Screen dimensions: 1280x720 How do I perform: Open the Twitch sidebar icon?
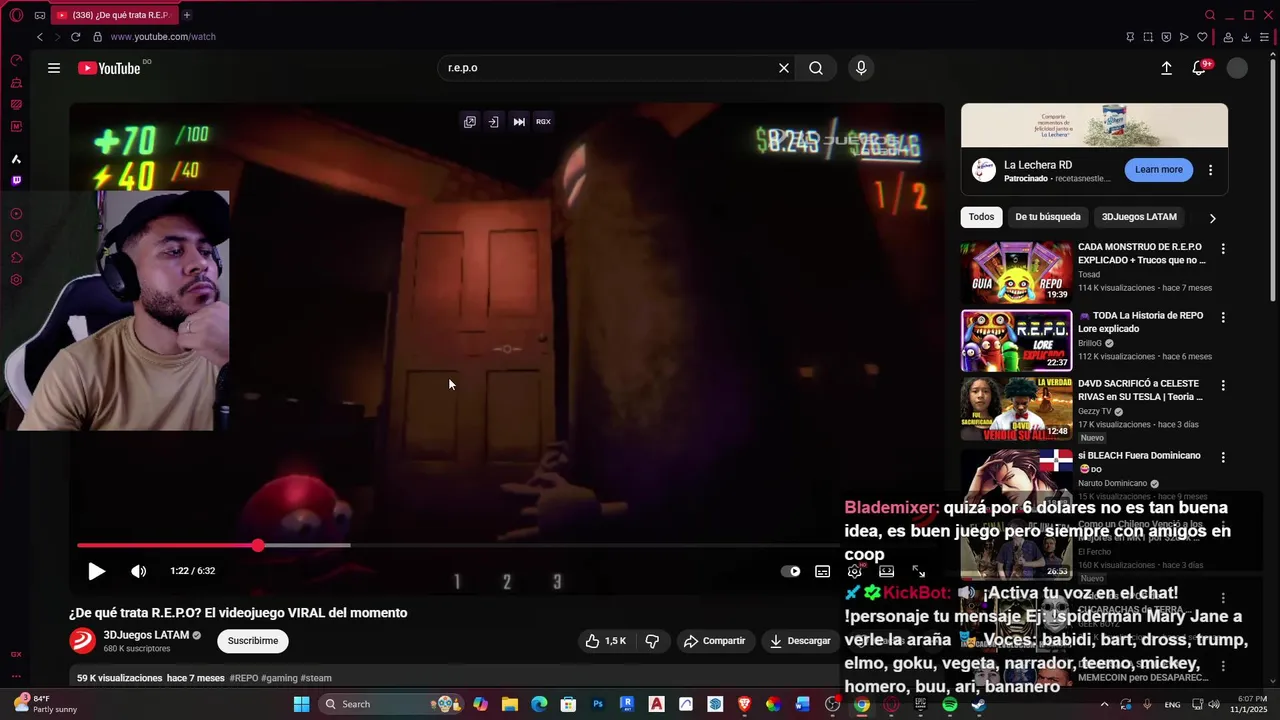click(x=16, y=181)
